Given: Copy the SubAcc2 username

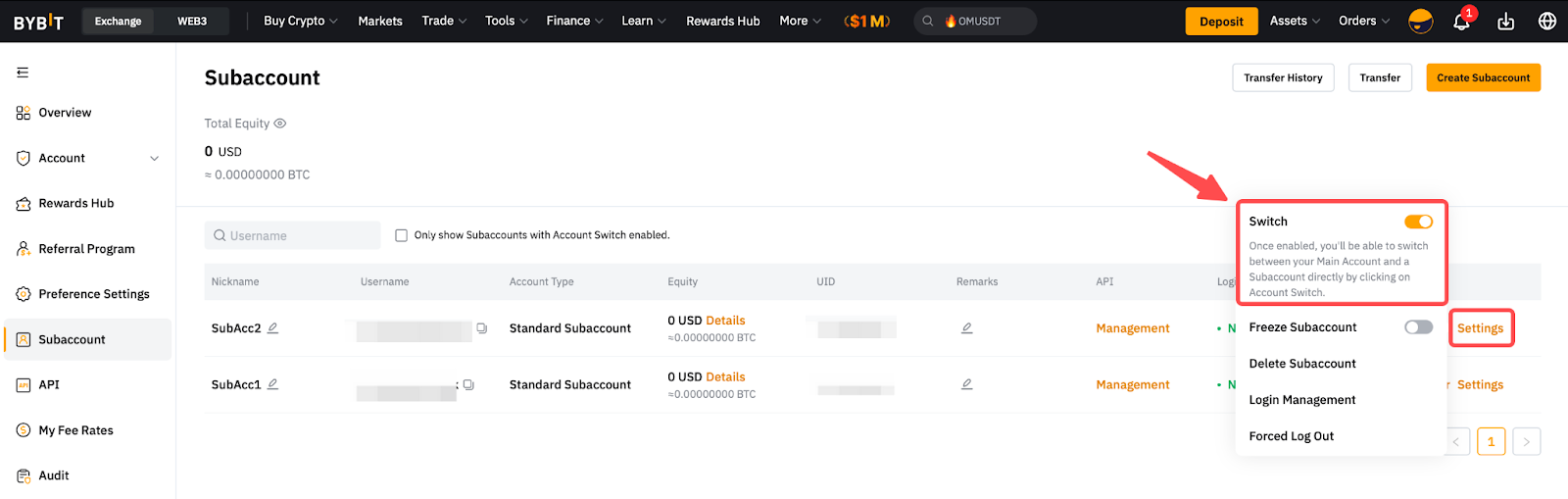Looking at the screenshot, I should point(481,328).
